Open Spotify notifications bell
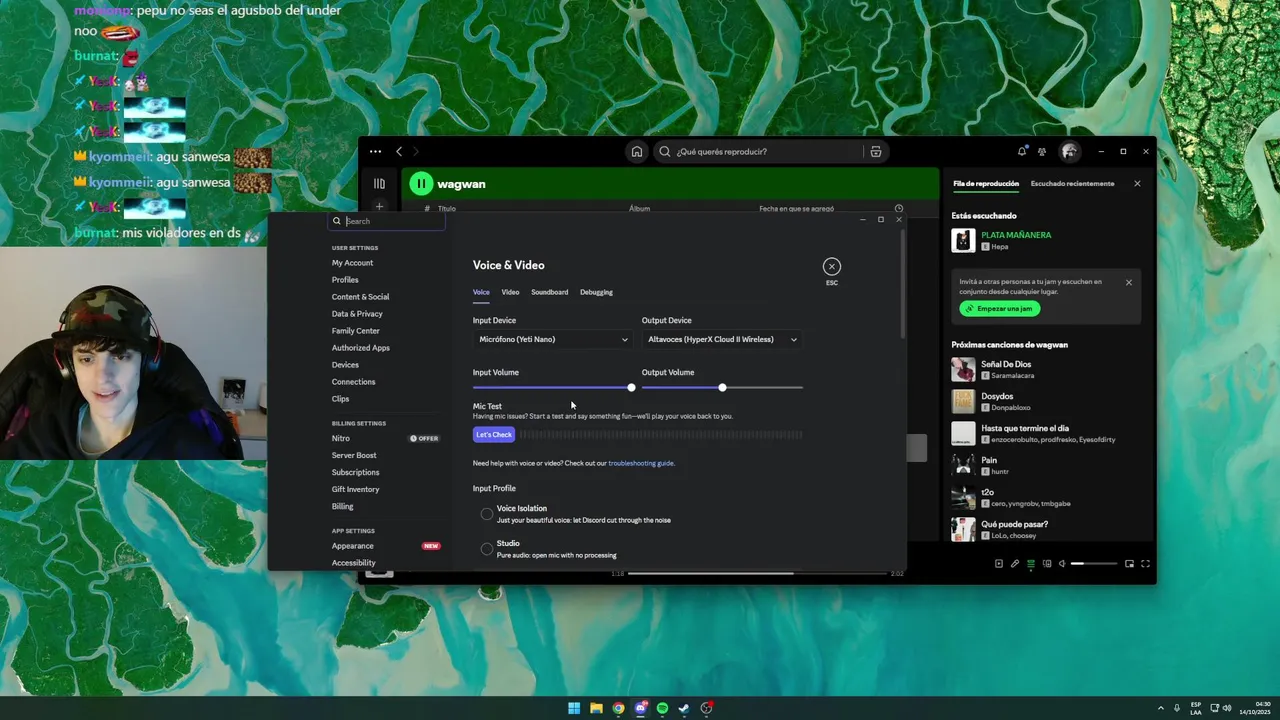Screen dimensions: 1280x720 click(x=1022, y=151)
